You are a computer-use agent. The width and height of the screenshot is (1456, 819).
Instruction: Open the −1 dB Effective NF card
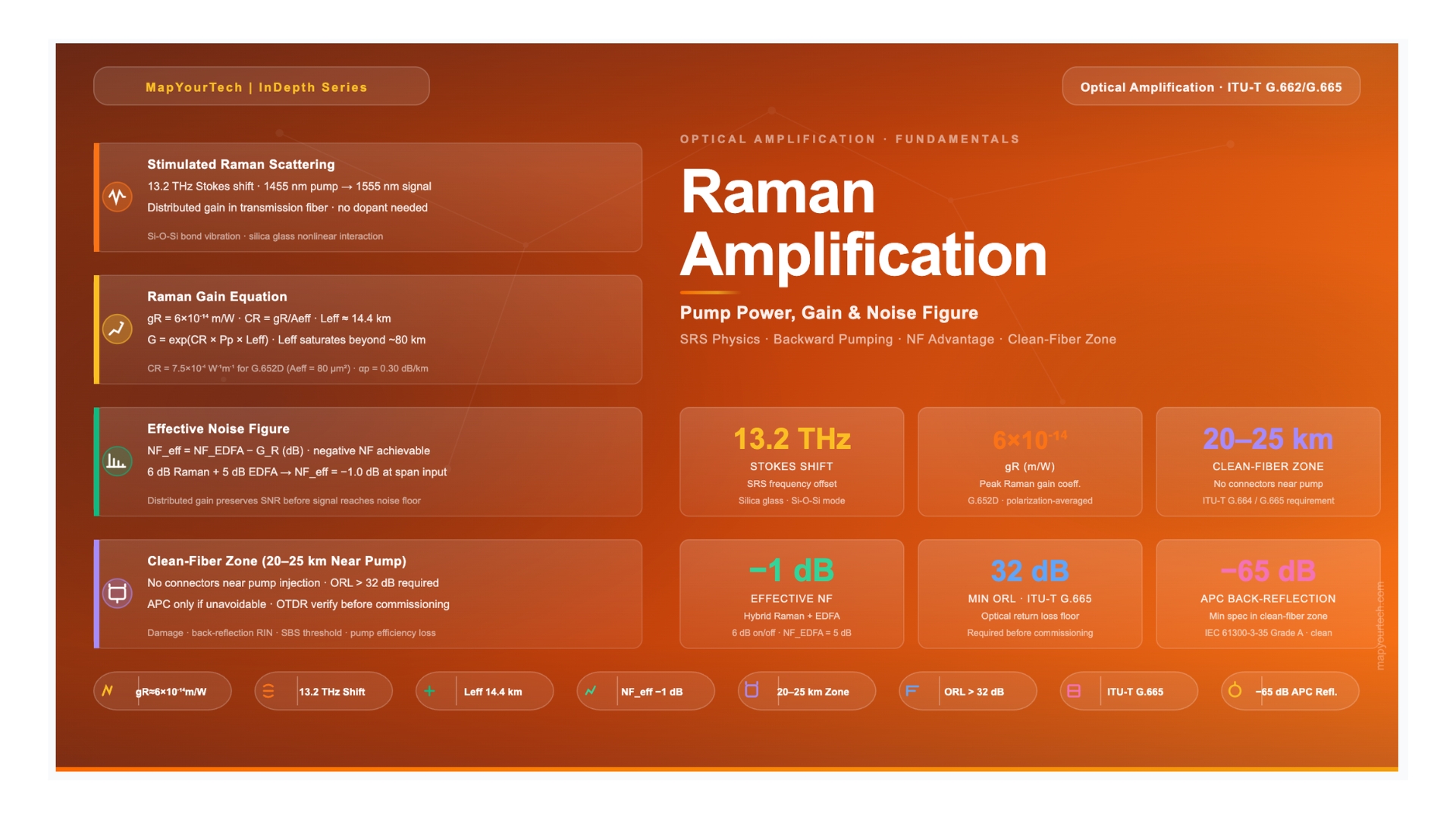[x=792, y=594]
